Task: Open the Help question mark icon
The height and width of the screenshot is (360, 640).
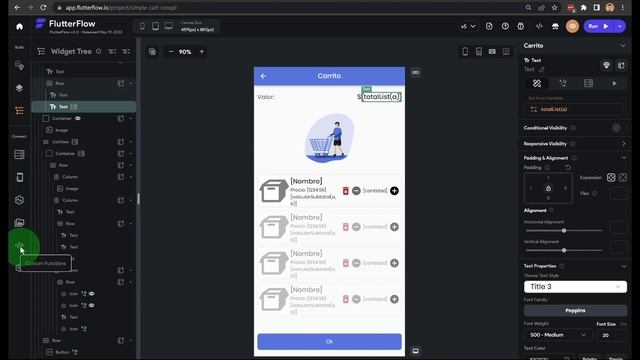Action: 505,26
